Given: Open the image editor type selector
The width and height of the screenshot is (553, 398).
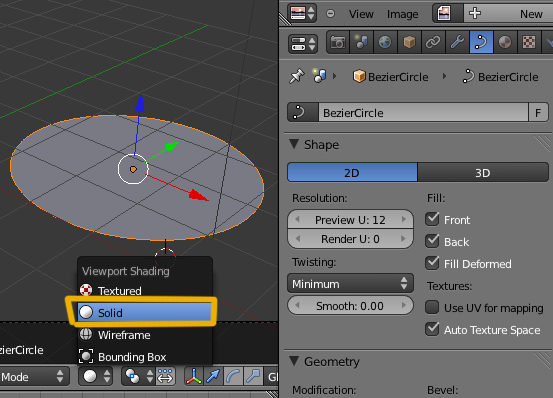Looking at the screenshot, I should (x=302, y=13).
